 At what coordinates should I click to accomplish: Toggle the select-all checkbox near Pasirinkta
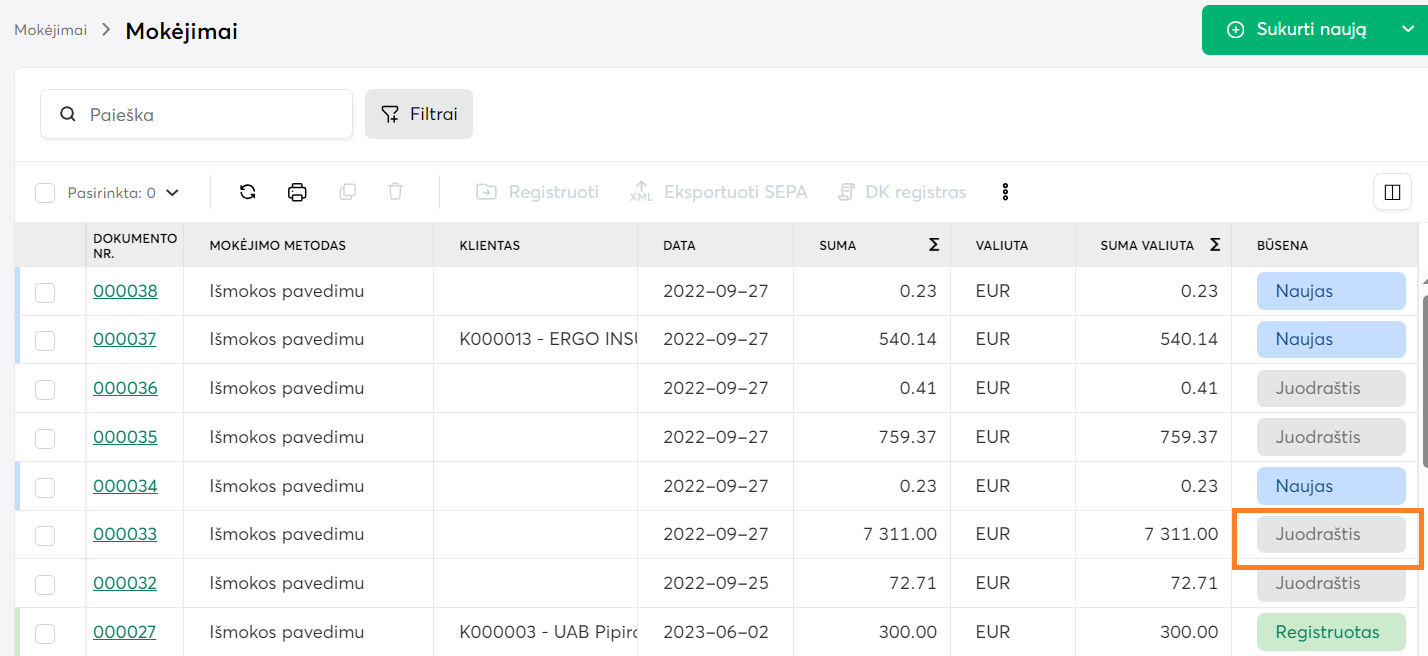point(45,193)
